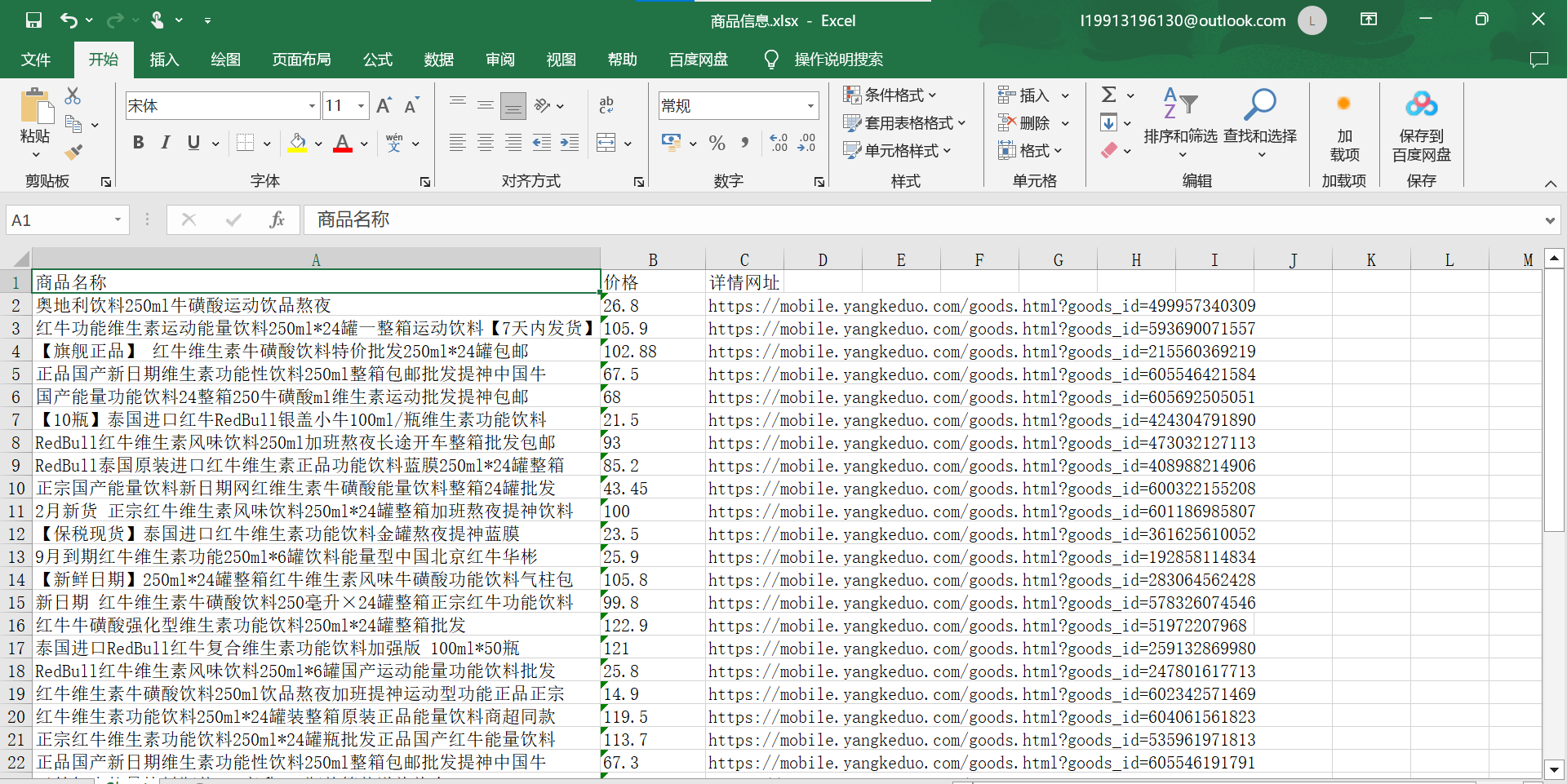Open the fill color dropdown arrow

[x=318, y=144]
